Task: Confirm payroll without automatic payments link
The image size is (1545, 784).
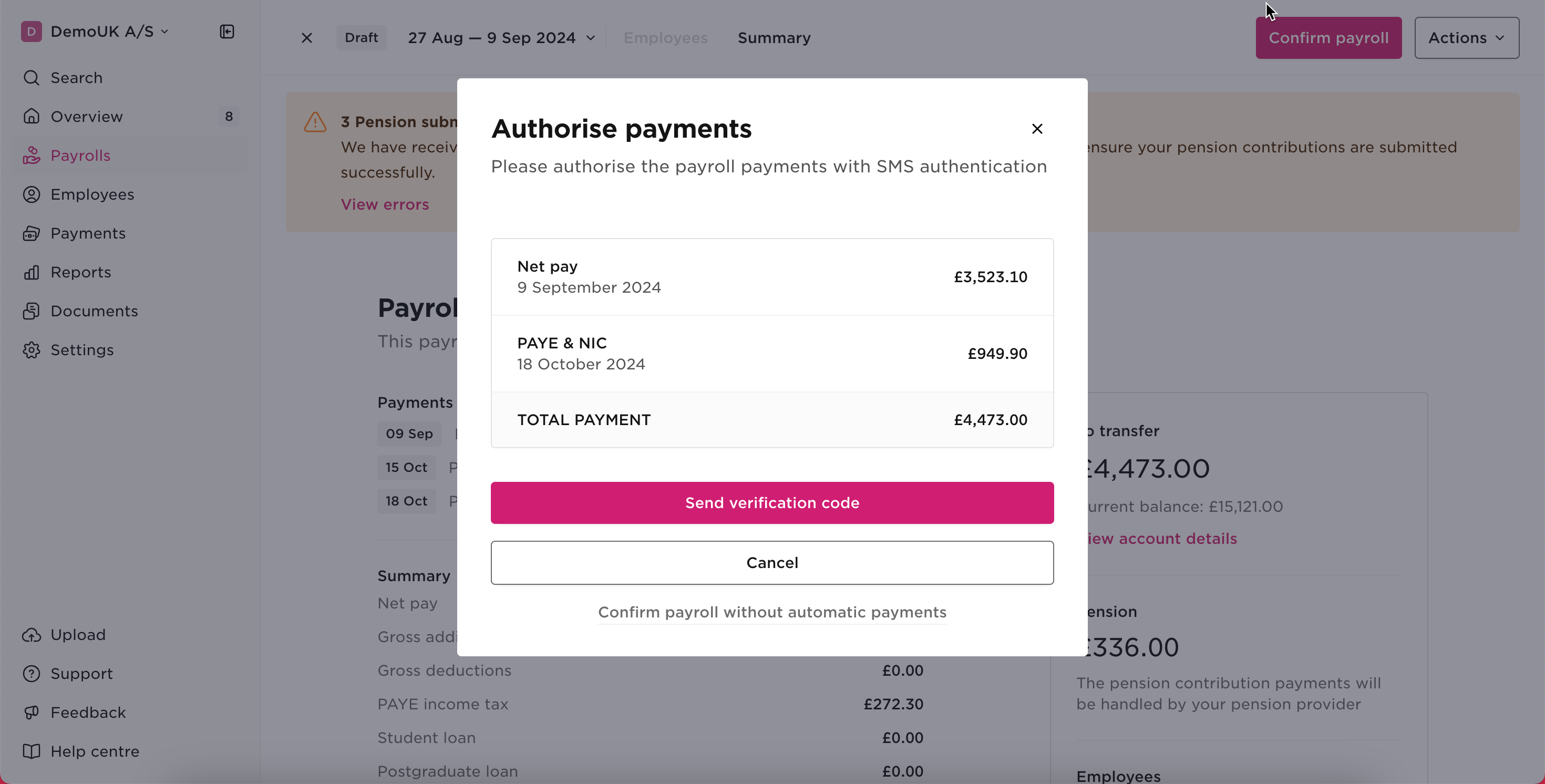Action: pos(772,612)
